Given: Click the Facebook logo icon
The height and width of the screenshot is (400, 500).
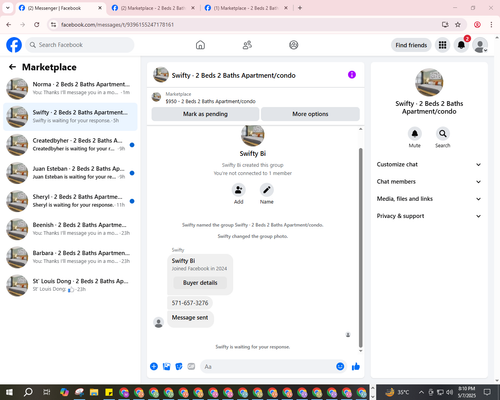Looking at the screenshot, I should pos(14,45).
